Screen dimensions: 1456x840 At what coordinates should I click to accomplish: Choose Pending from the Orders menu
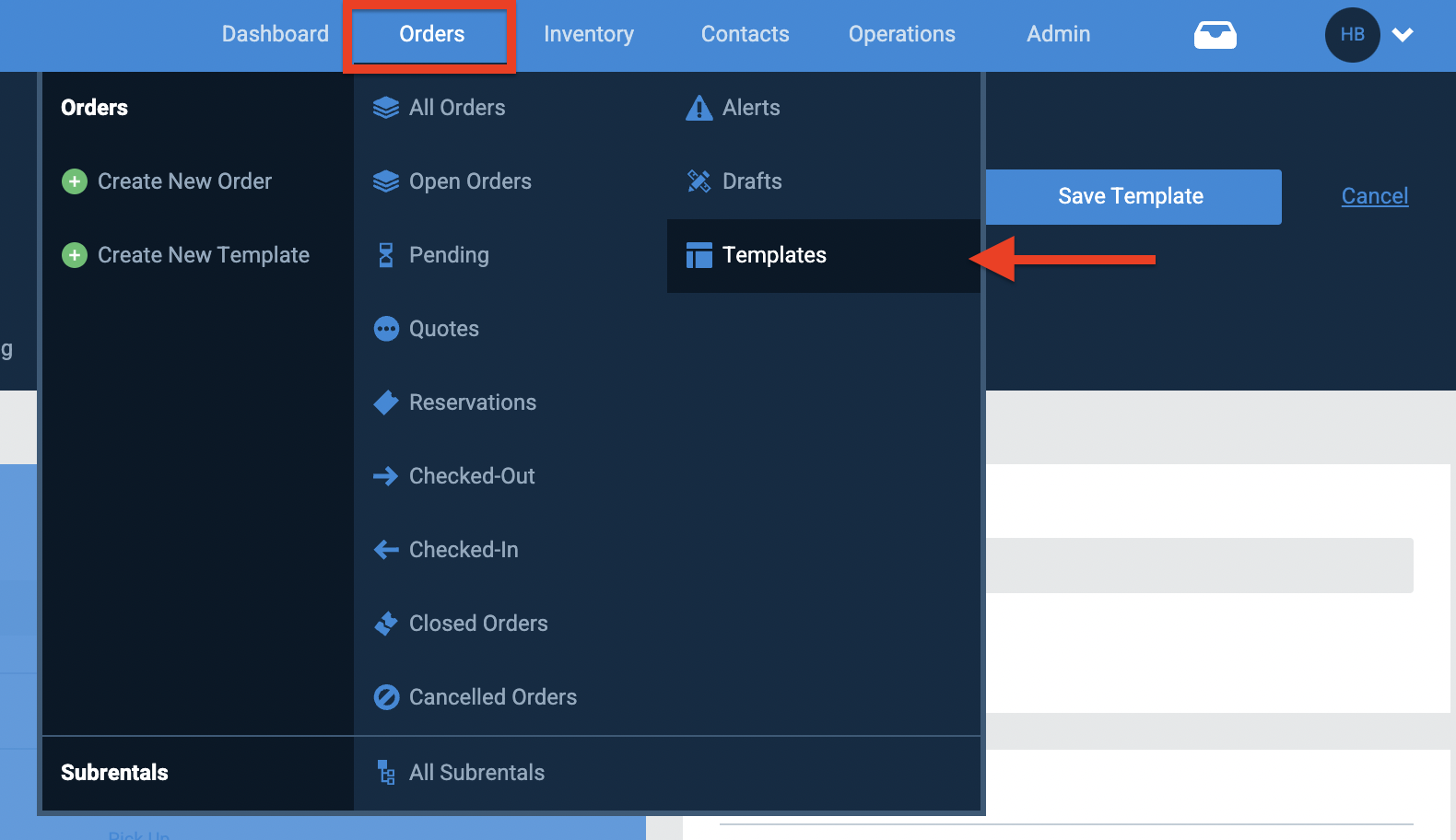click(x=449, y=255)
